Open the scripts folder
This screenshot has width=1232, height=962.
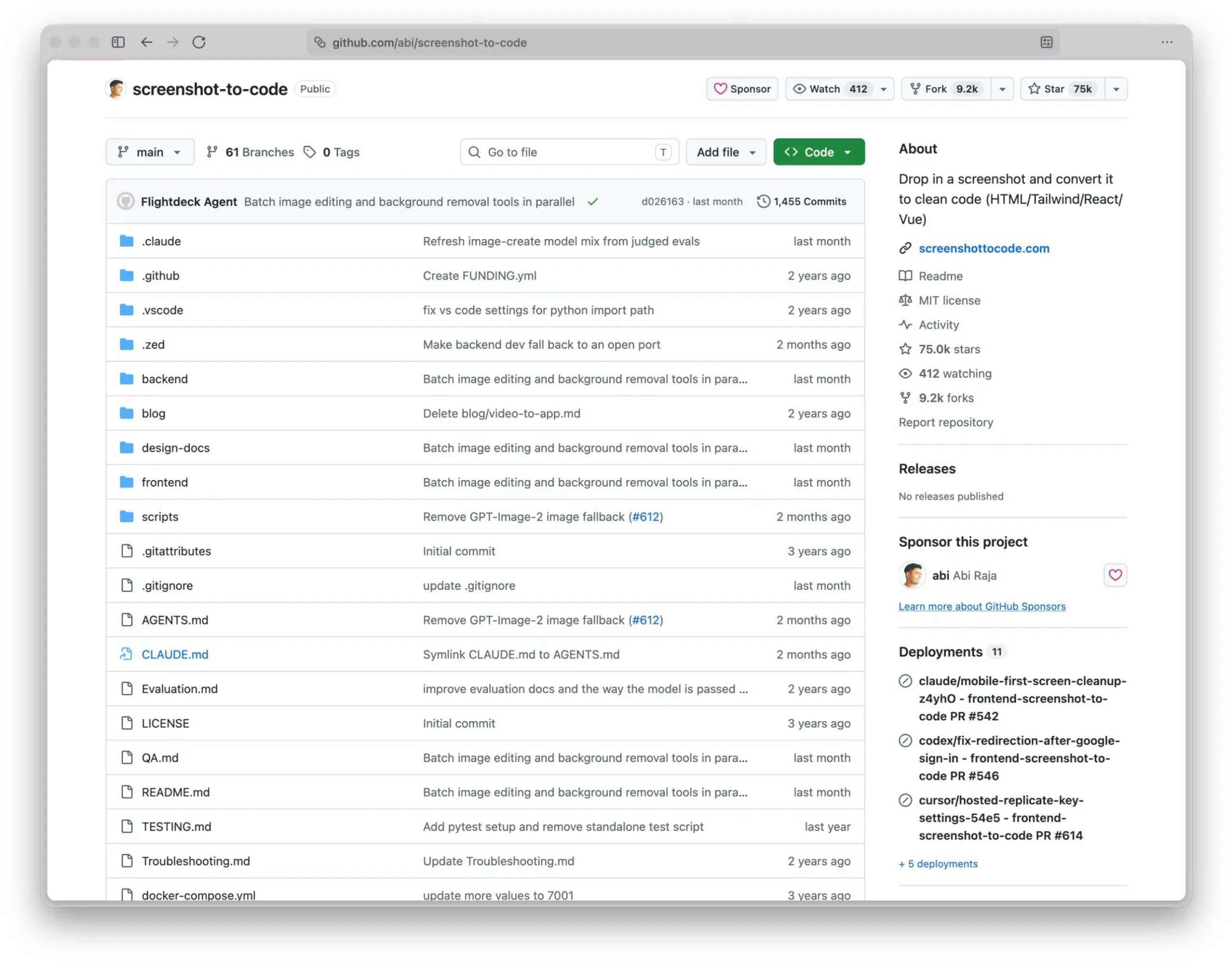tap(160, 516)
